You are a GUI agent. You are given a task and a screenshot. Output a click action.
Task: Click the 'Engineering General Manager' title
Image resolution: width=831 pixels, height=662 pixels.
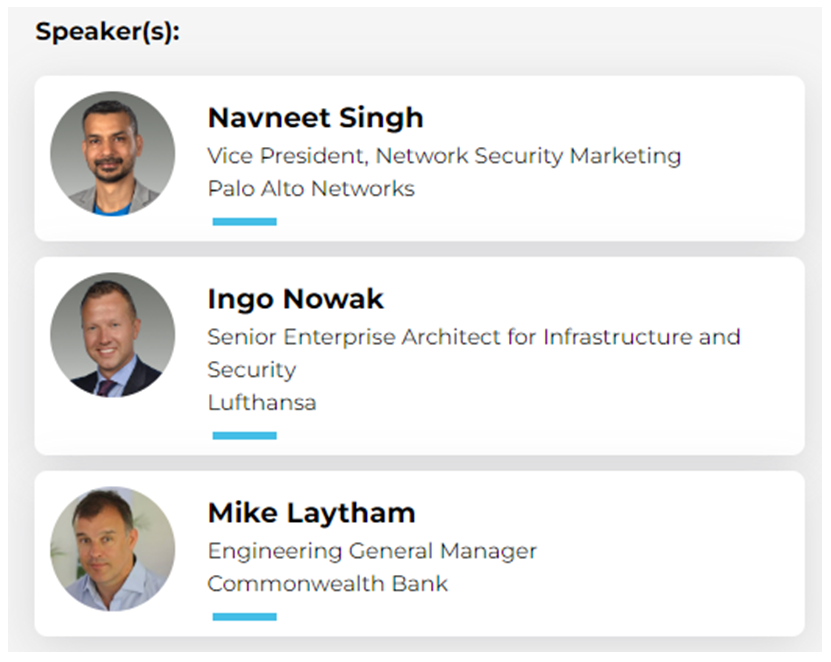pos(372,551)
